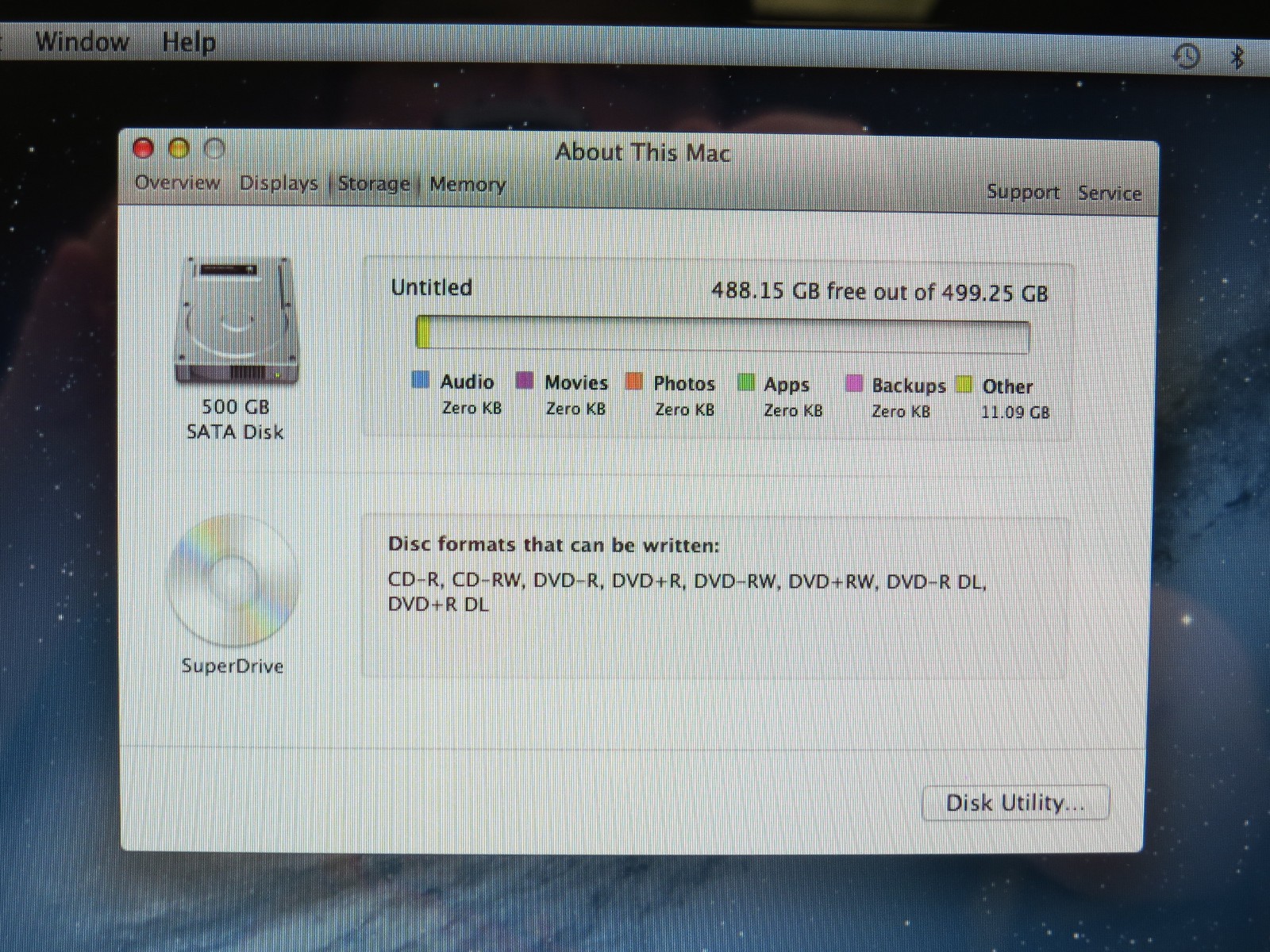Switch to the Displays tab

[x=279, y=183]
